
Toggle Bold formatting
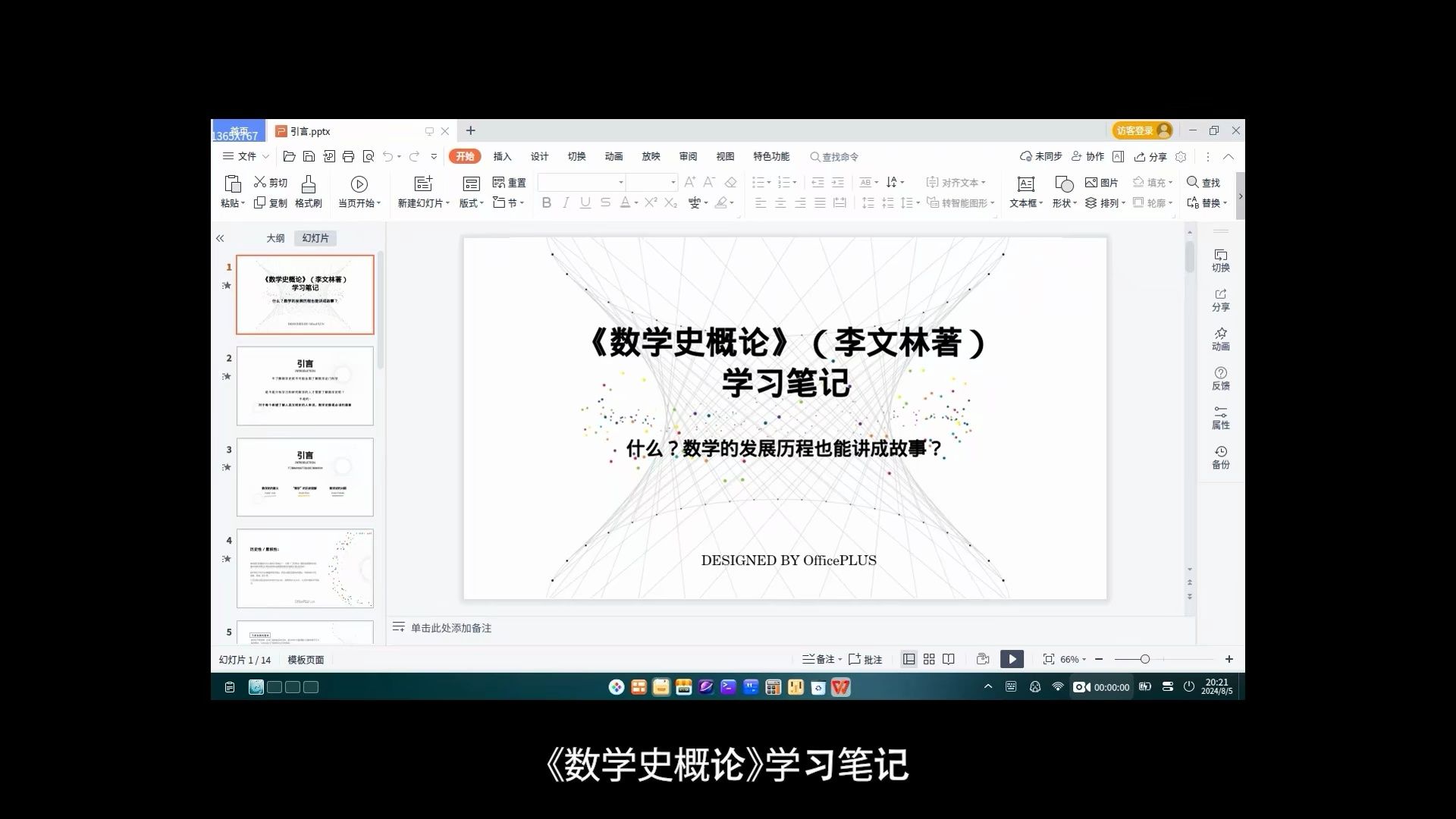pyautogui.click(x=546, y=202)
